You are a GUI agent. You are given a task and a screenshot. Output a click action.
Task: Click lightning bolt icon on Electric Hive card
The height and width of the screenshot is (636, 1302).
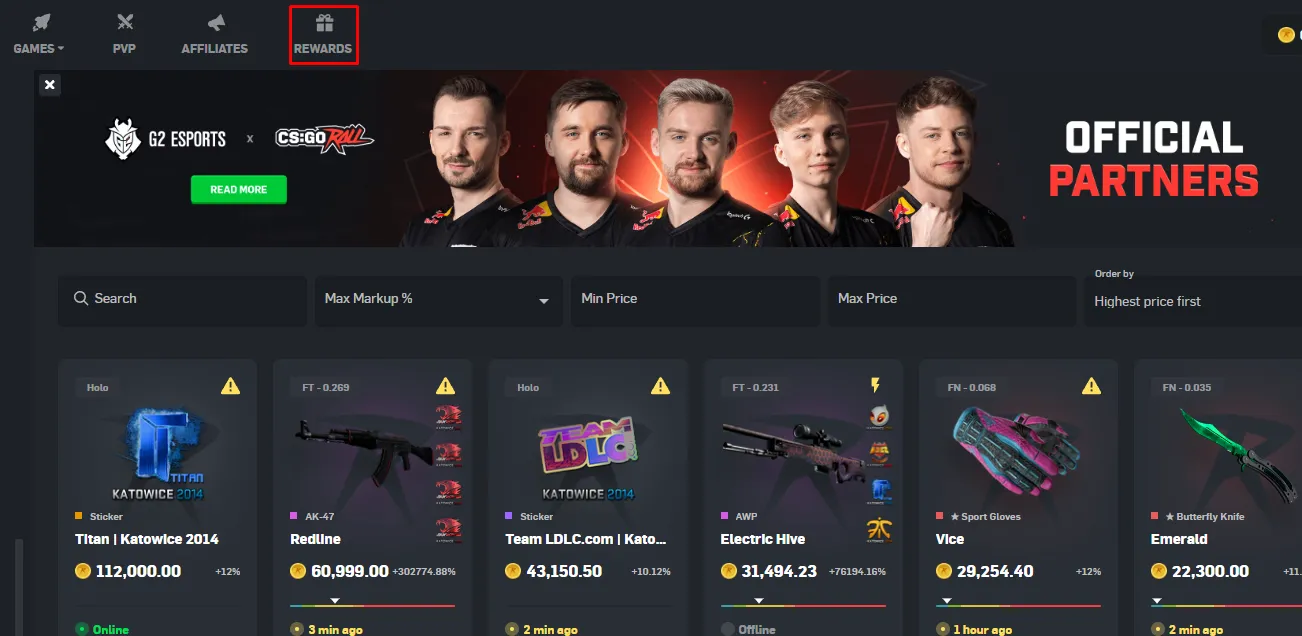coord(875,386)
